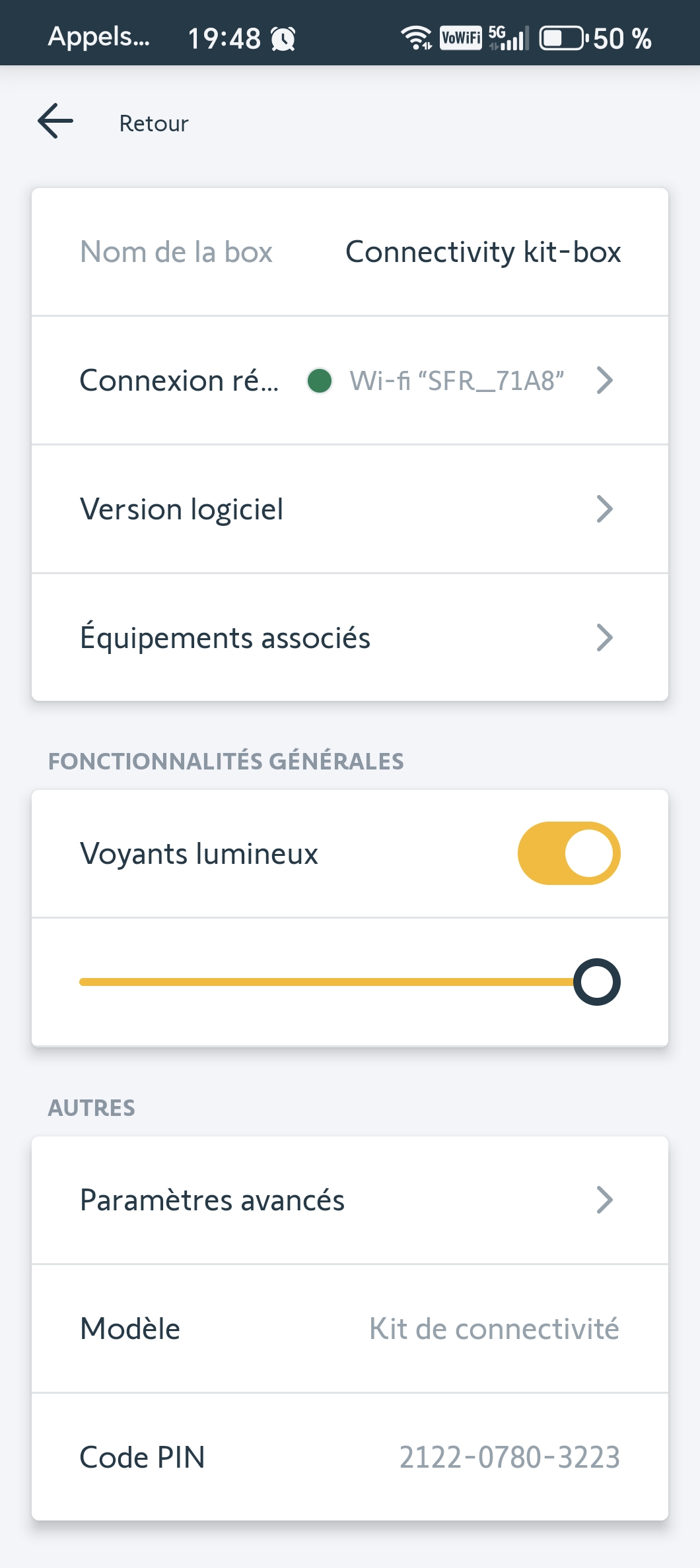This screenshot has width=700, height=1568.
Task: Open Paramètres avancés via its chevron
Action: tap(604, 1200)
